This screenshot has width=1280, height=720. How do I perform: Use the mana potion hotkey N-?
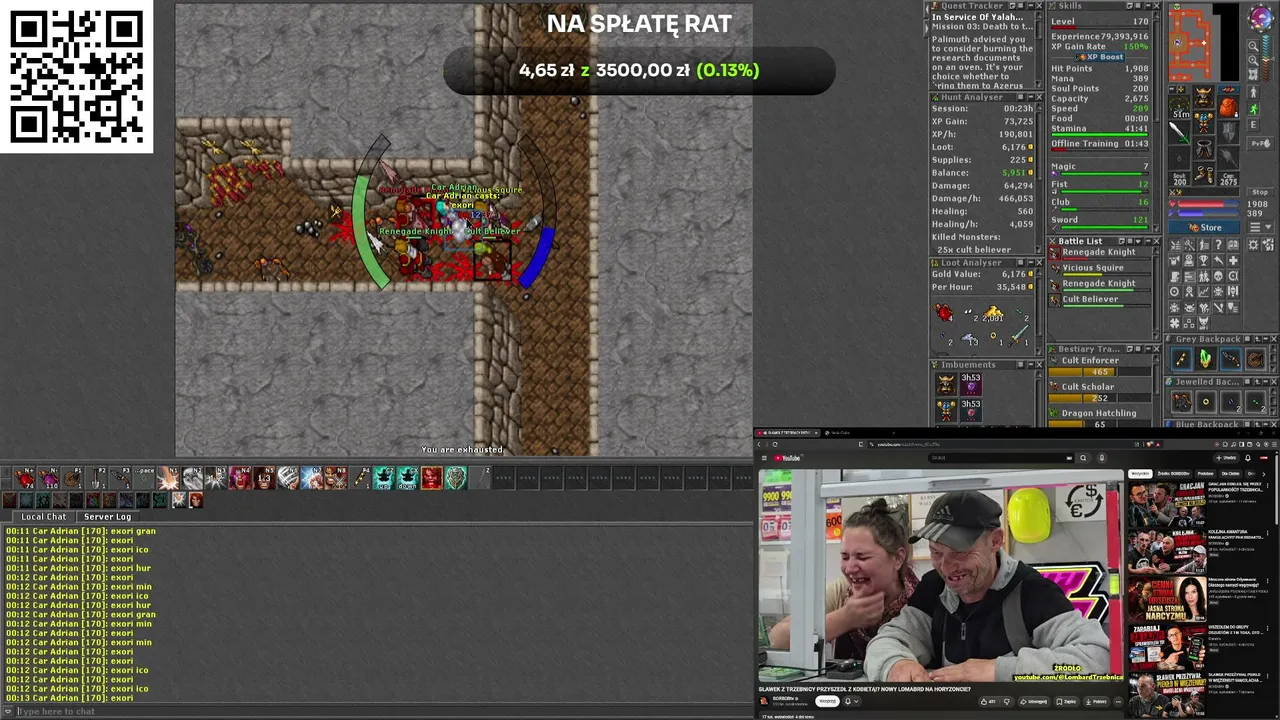coord(48,479)
